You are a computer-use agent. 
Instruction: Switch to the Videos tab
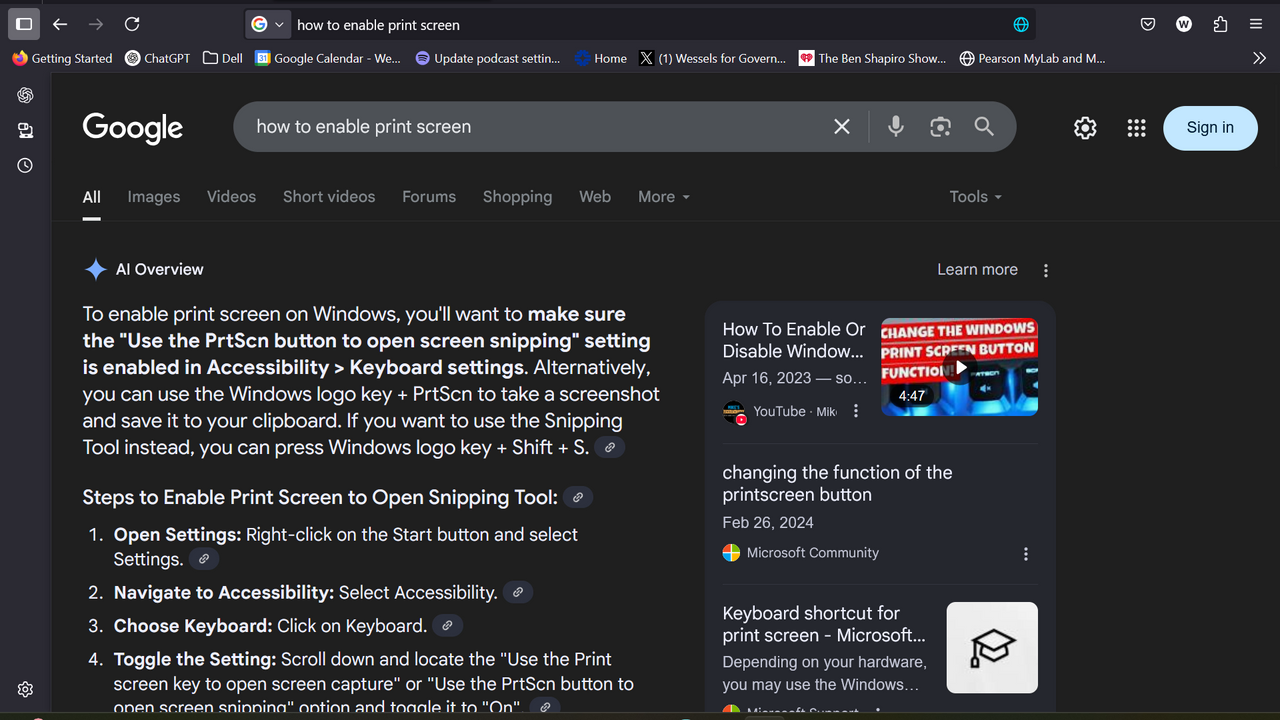pyautogui.click(x=231, y=197)
